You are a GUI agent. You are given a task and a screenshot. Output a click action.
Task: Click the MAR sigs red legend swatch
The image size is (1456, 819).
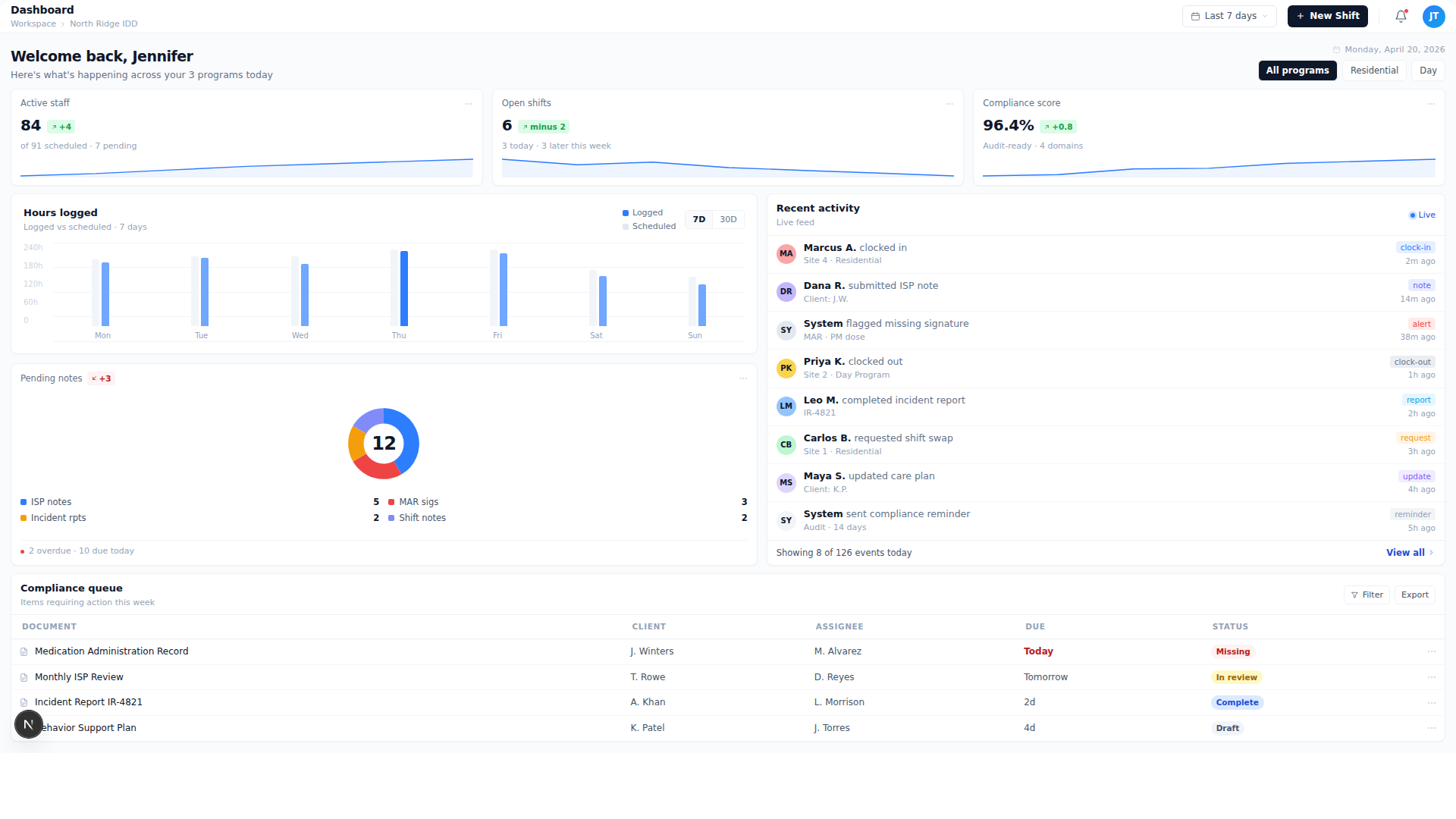[x=391, y=502]
